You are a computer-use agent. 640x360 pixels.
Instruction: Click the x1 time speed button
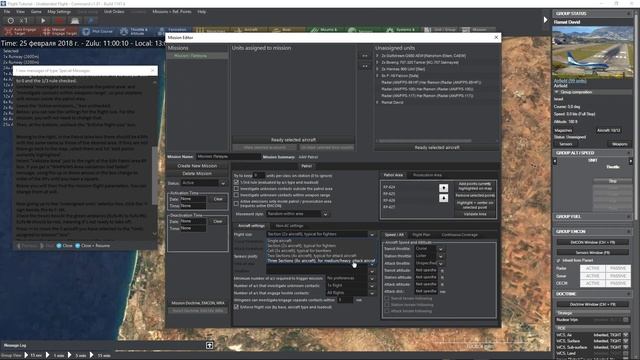coord(24,20)
